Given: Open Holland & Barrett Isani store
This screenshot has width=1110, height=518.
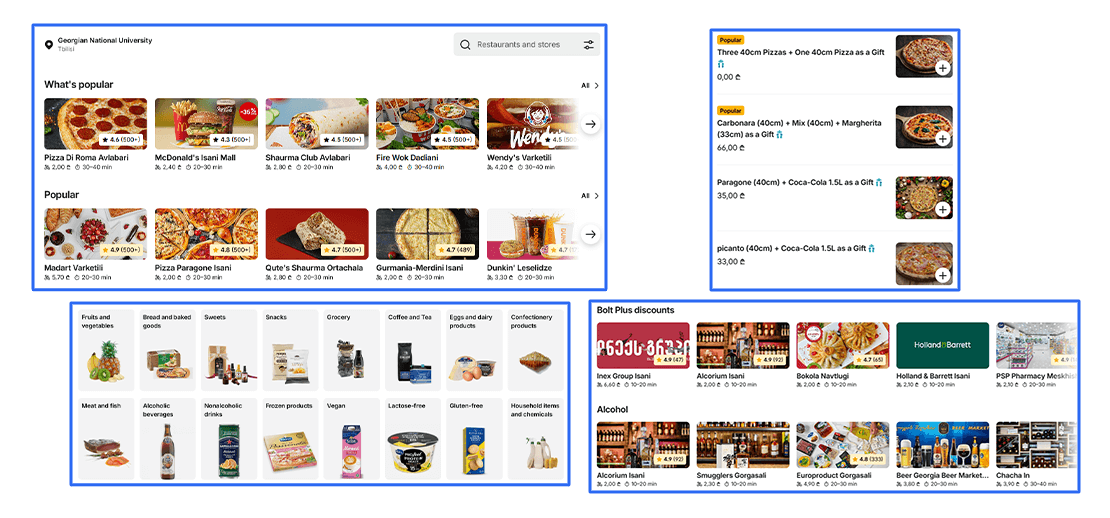Looking at the screenshot, I should tap(942, 355).
